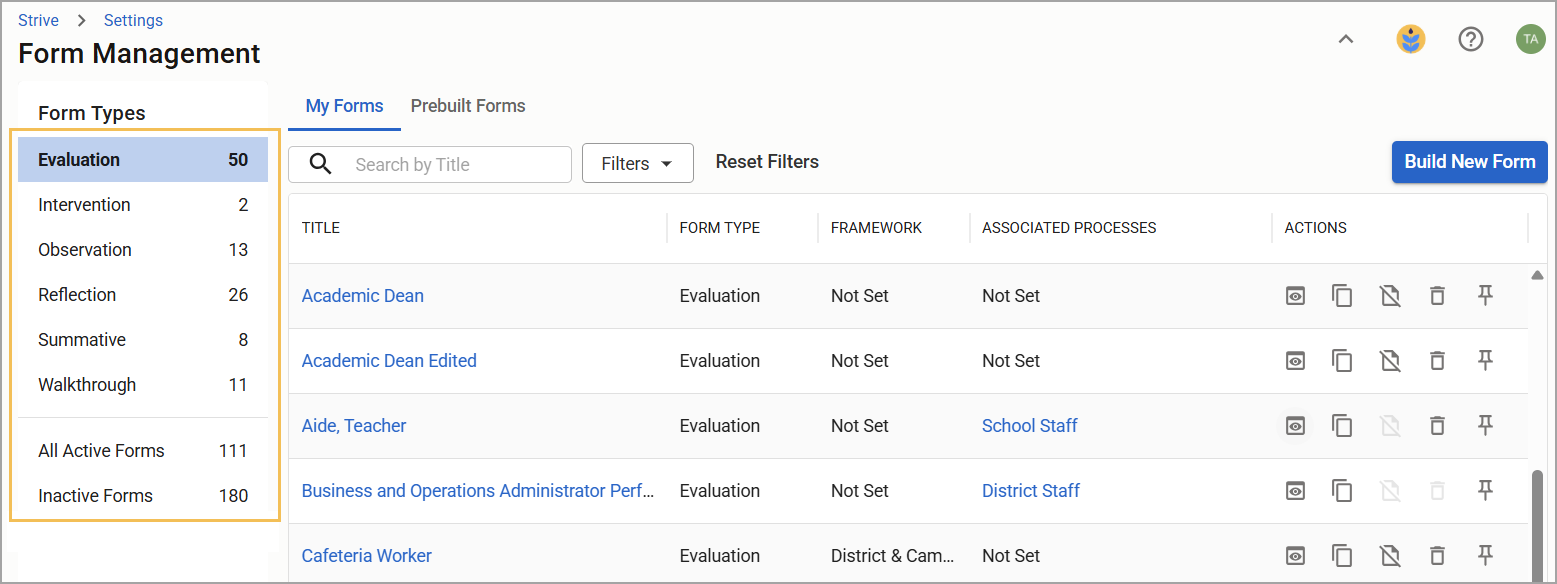Image resolution: width=1557 pixels, height=584 pixels.
Task: Collapse the header with the up chevron
Action: [1346, 39]
